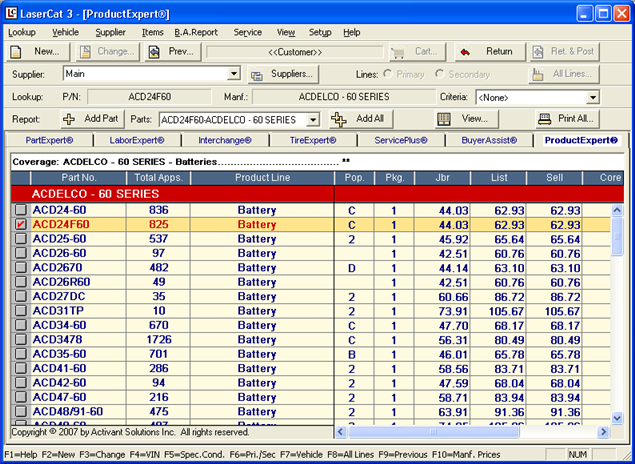
Task: Expand the Supplier Main dropdown
Action: pos(234,74)
